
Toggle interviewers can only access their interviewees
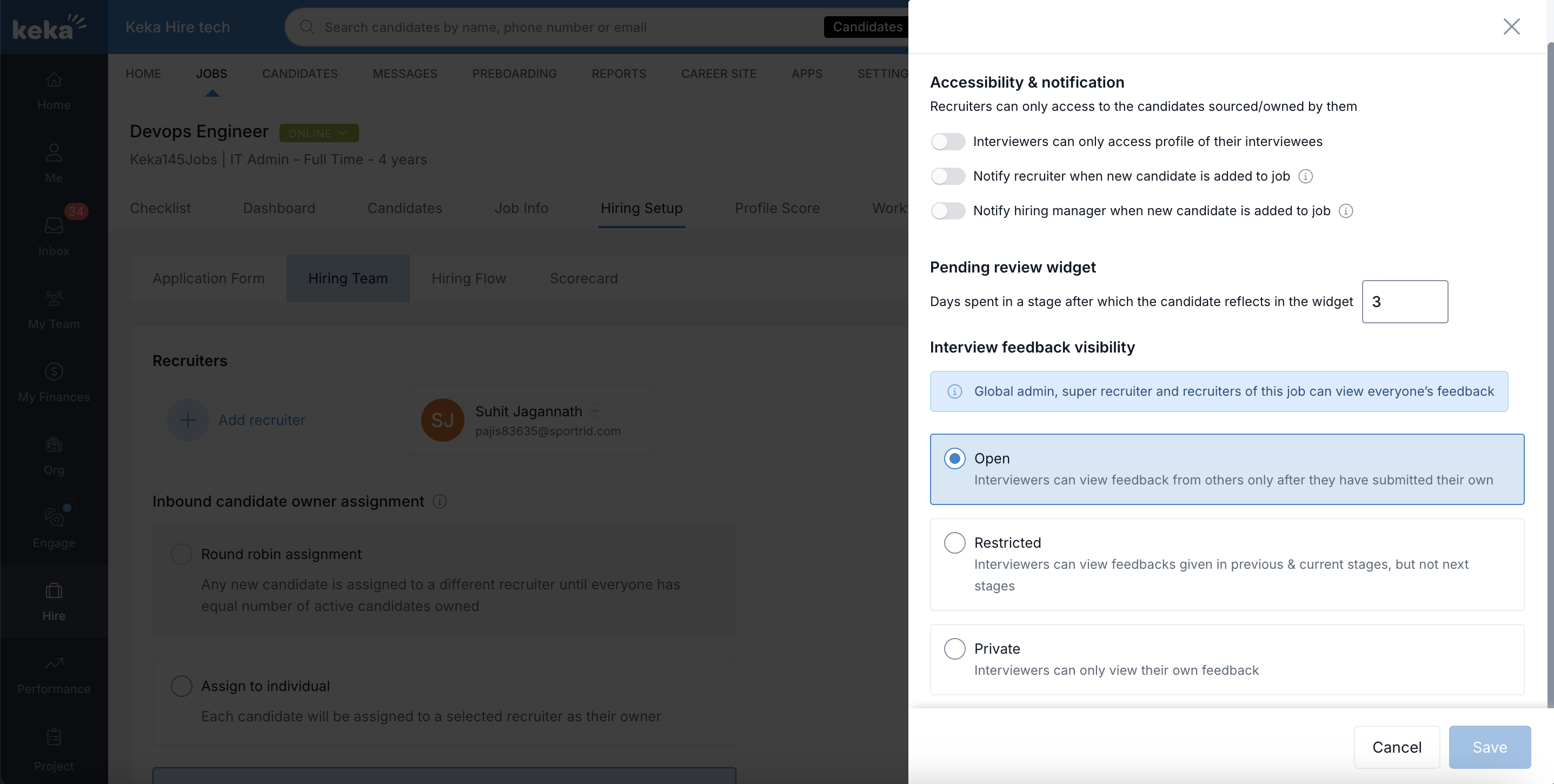(x=948, y=142)
